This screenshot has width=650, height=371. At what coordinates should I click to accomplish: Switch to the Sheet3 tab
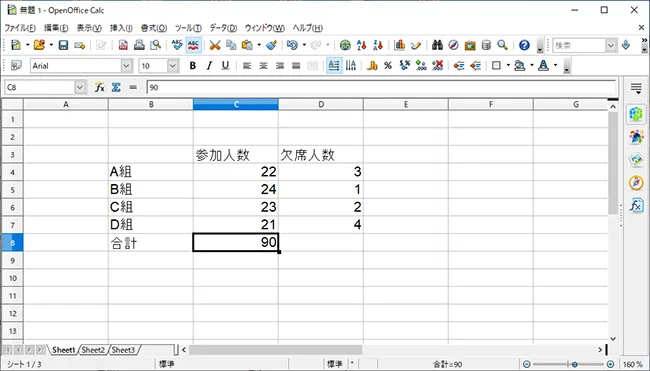click(123, 350)
